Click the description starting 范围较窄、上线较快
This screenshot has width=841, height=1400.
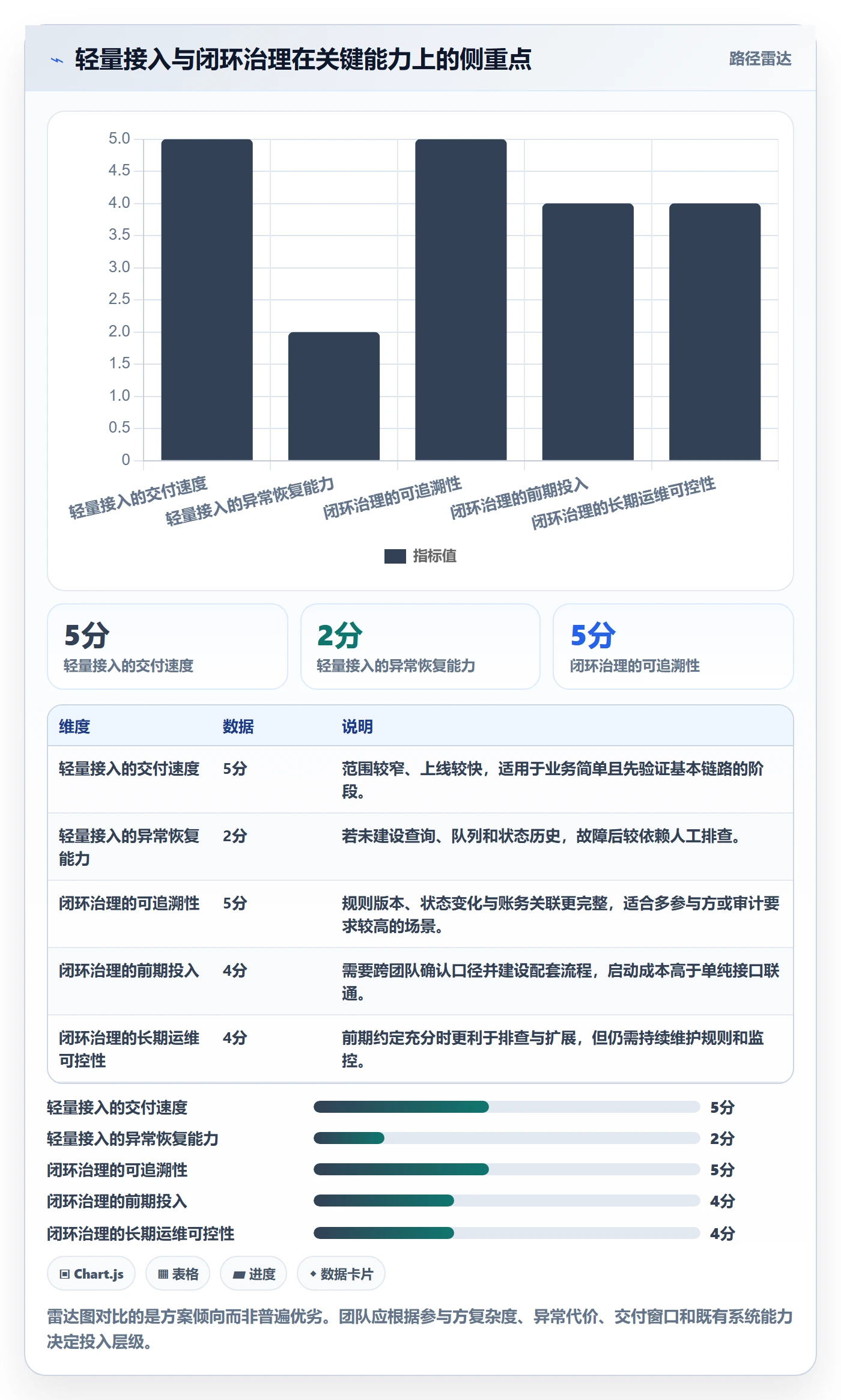[x=553, y=780]
